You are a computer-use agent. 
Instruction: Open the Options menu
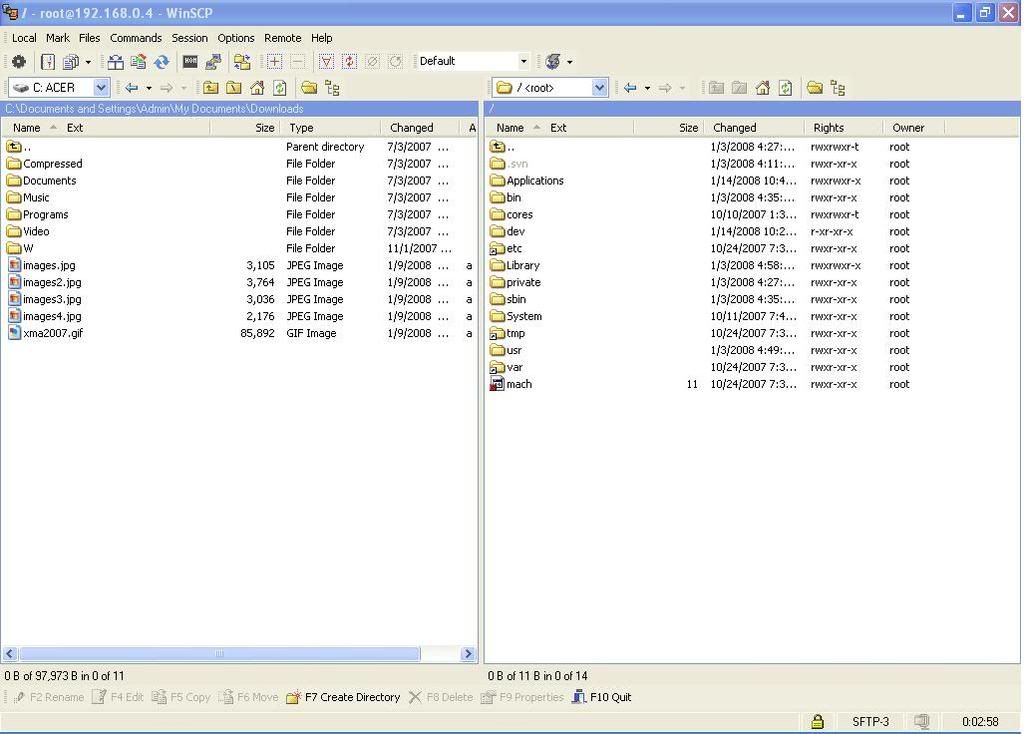236,38
